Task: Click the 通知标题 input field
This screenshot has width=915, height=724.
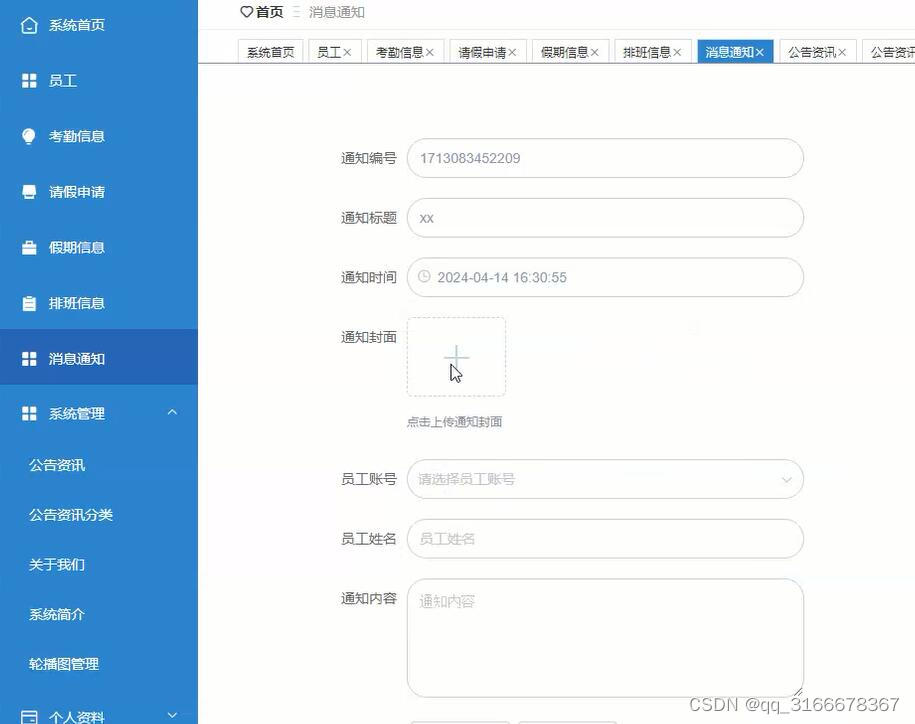Action: click(605, 218)
